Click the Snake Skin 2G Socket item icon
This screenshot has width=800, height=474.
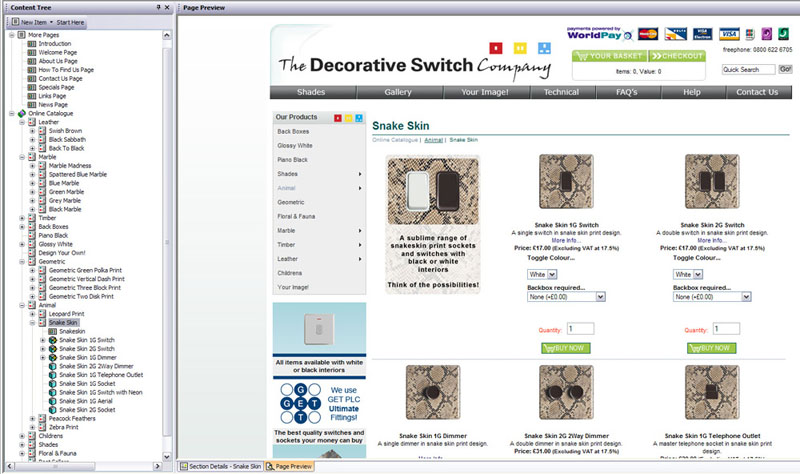53,409
